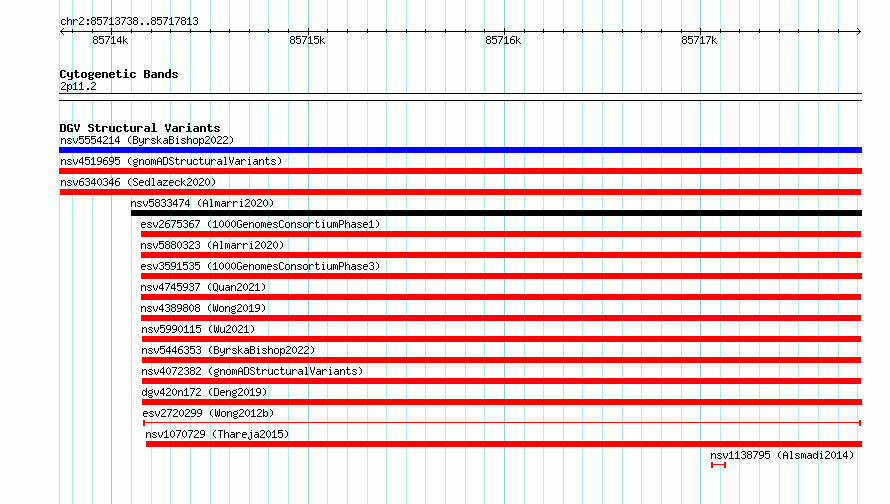Select the dgv420n172 (Deng2019) label
890x504 pixels.
pyautogui.click(x=204, y=392)
